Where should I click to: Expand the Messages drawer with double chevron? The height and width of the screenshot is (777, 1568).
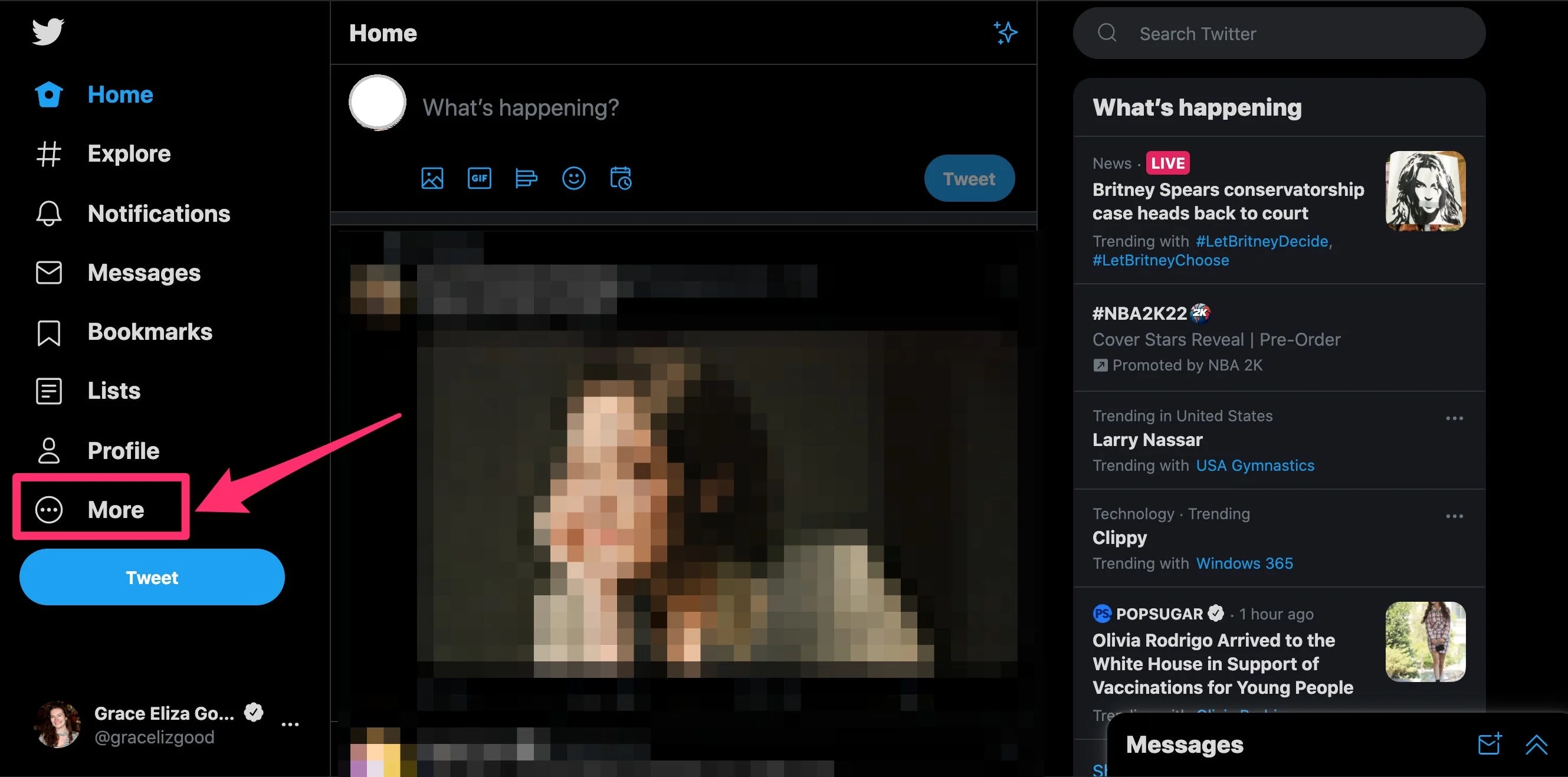pos(1536,744)
